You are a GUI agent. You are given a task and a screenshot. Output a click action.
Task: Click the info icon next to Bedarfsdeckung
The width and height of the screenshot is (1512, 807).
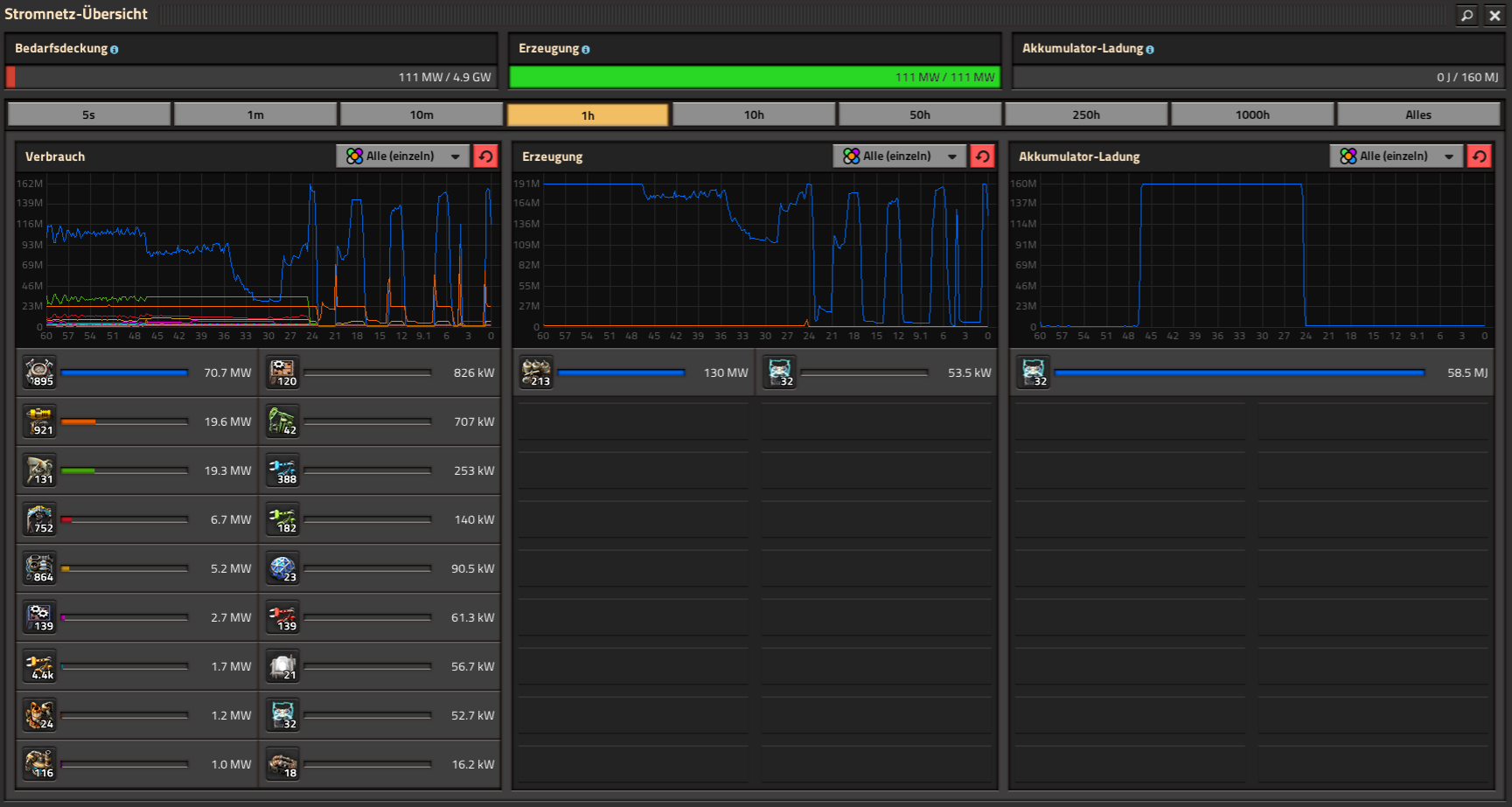115,50
